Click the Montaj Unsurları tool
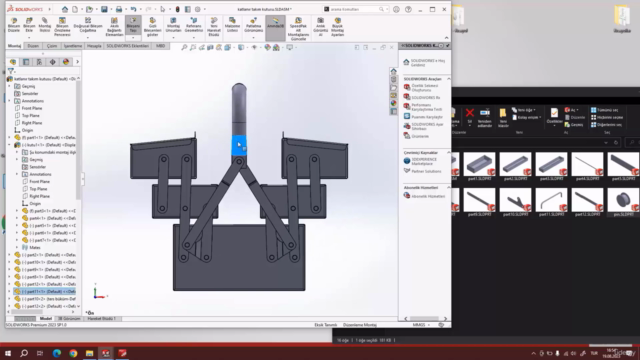 (x=173, y=26)
